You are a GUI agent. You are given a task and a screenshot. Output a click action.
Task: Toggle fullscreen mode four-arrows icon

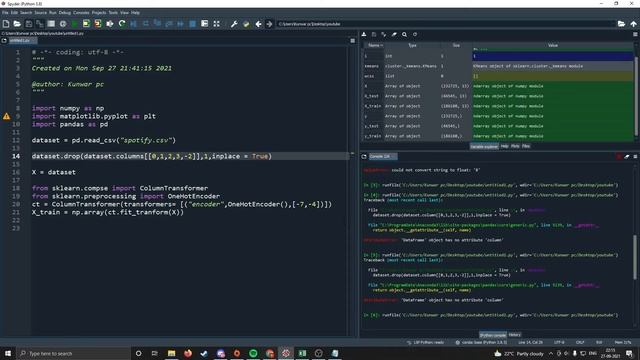point(216,24)
